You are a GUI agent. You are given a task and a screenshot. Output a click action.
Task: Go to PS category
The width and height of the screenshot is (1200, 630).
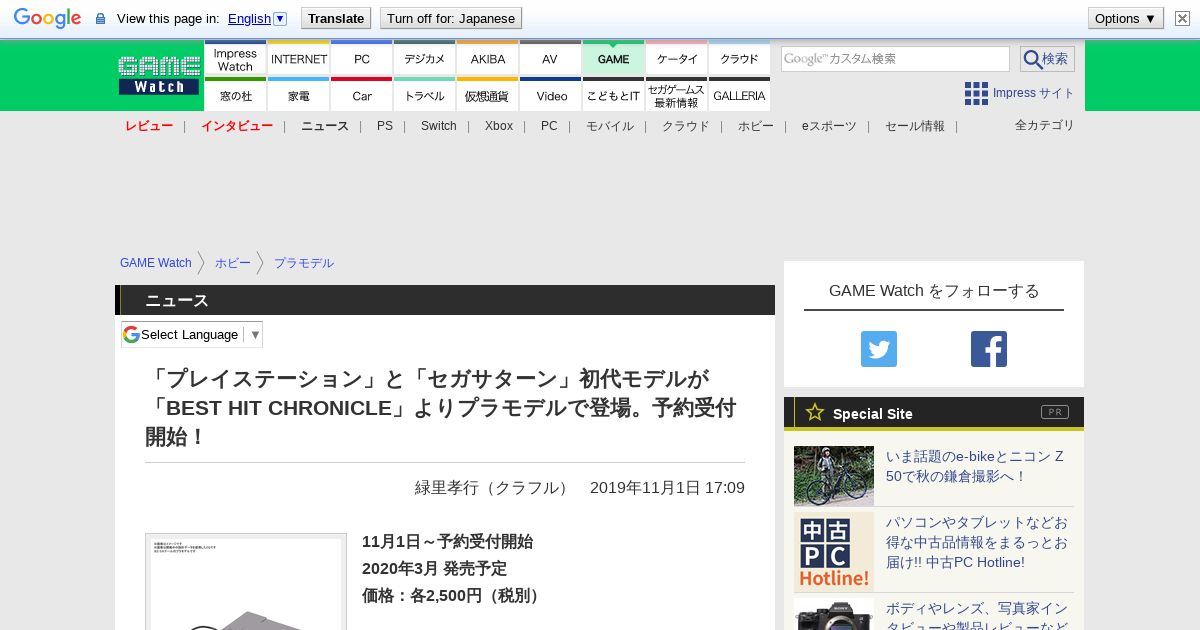click(x=385, y=126)
